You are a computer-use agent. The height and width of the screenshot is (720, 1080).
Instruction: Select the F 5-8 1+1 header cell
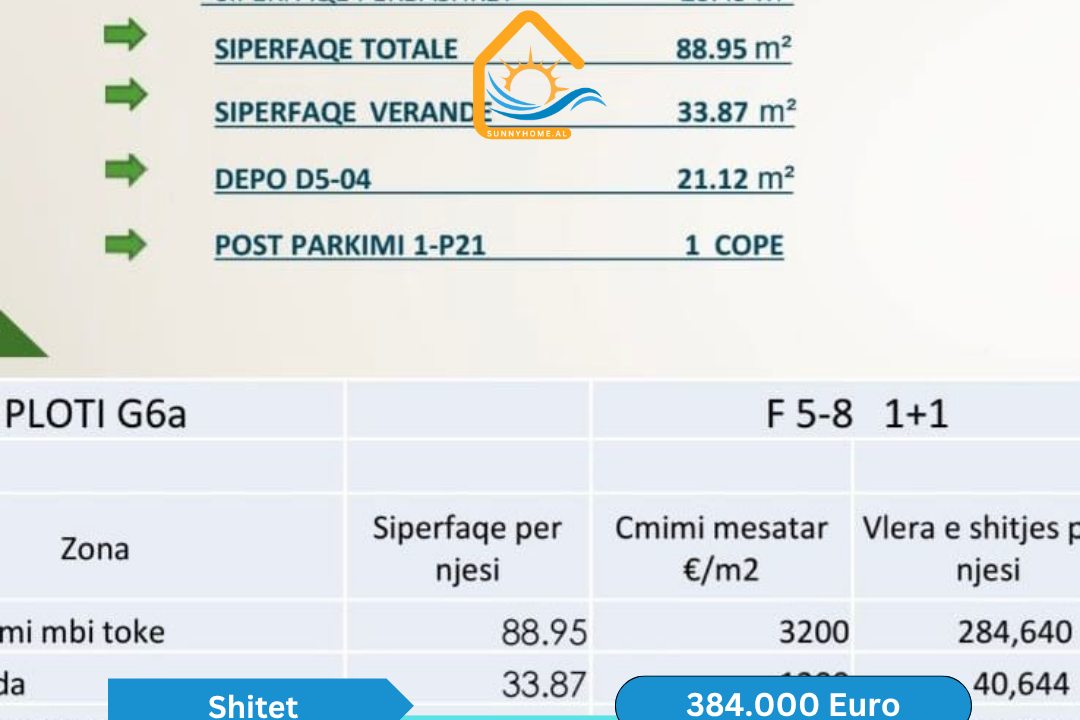[857, 414]
